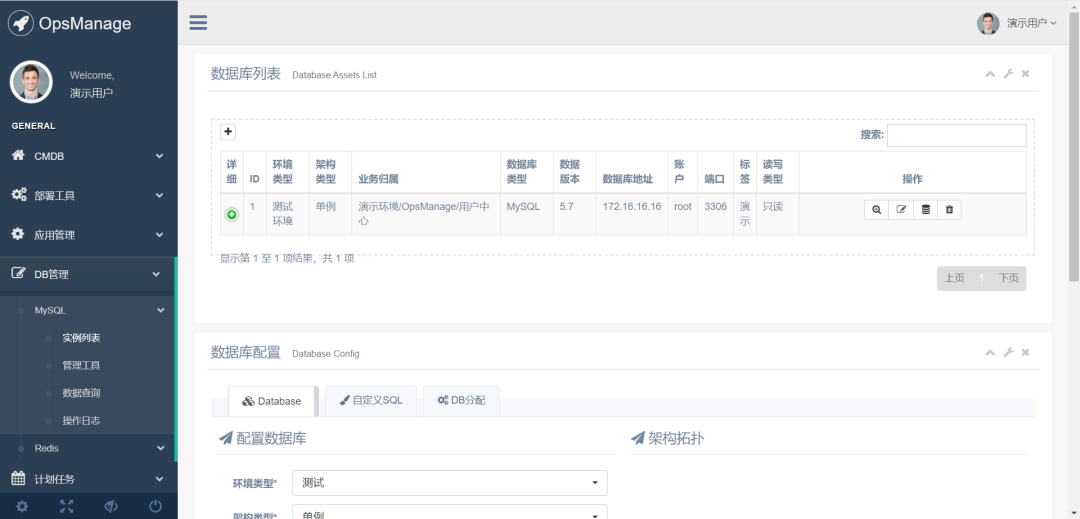This screenshot has height=519, width=1080.
Task: Click the edit pencil icon in database row
Action: pyautogui.click(x=901, y=210)
